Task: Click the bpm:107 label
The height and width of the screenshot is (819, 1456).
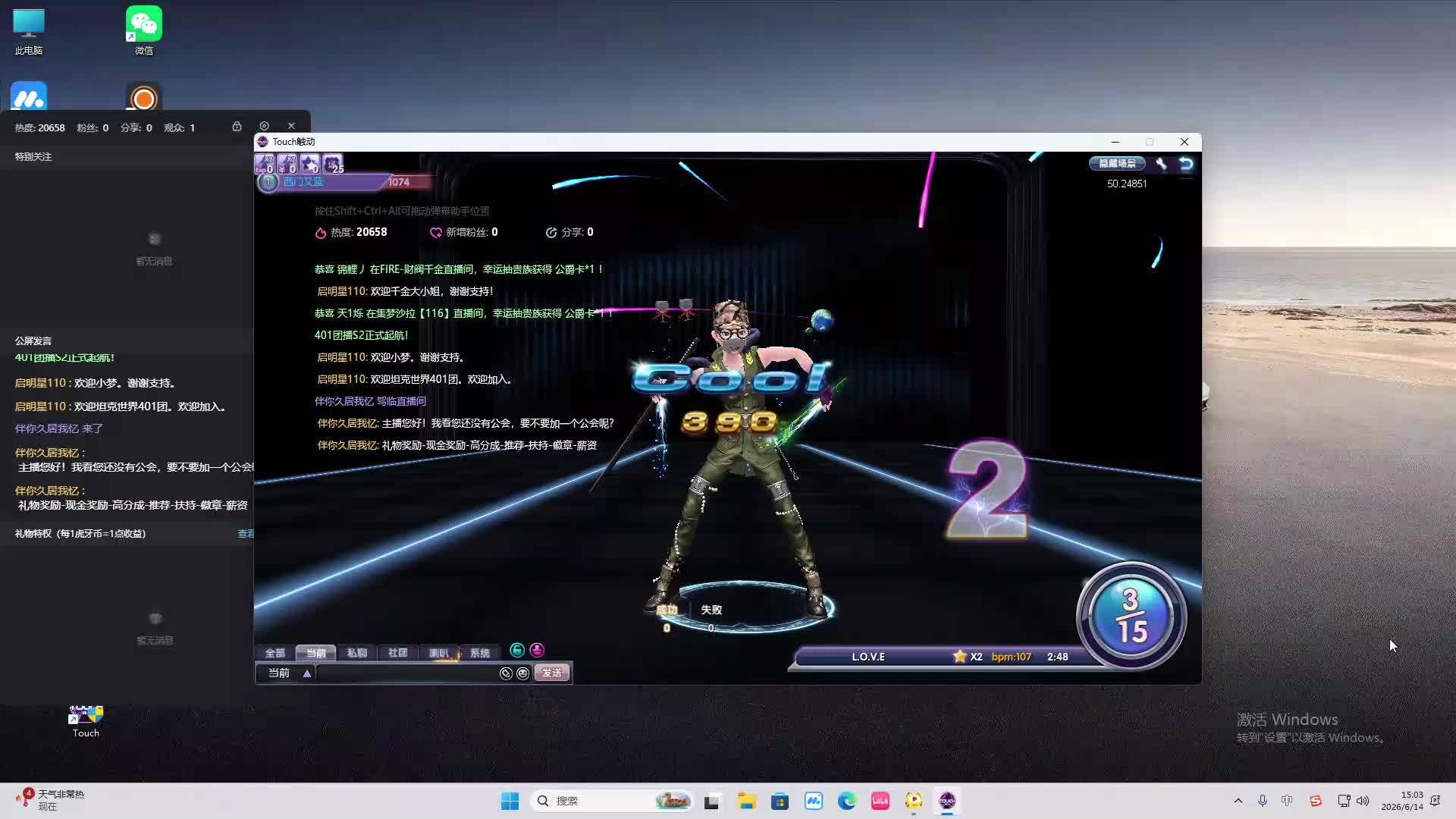Action: [1011, 657]
